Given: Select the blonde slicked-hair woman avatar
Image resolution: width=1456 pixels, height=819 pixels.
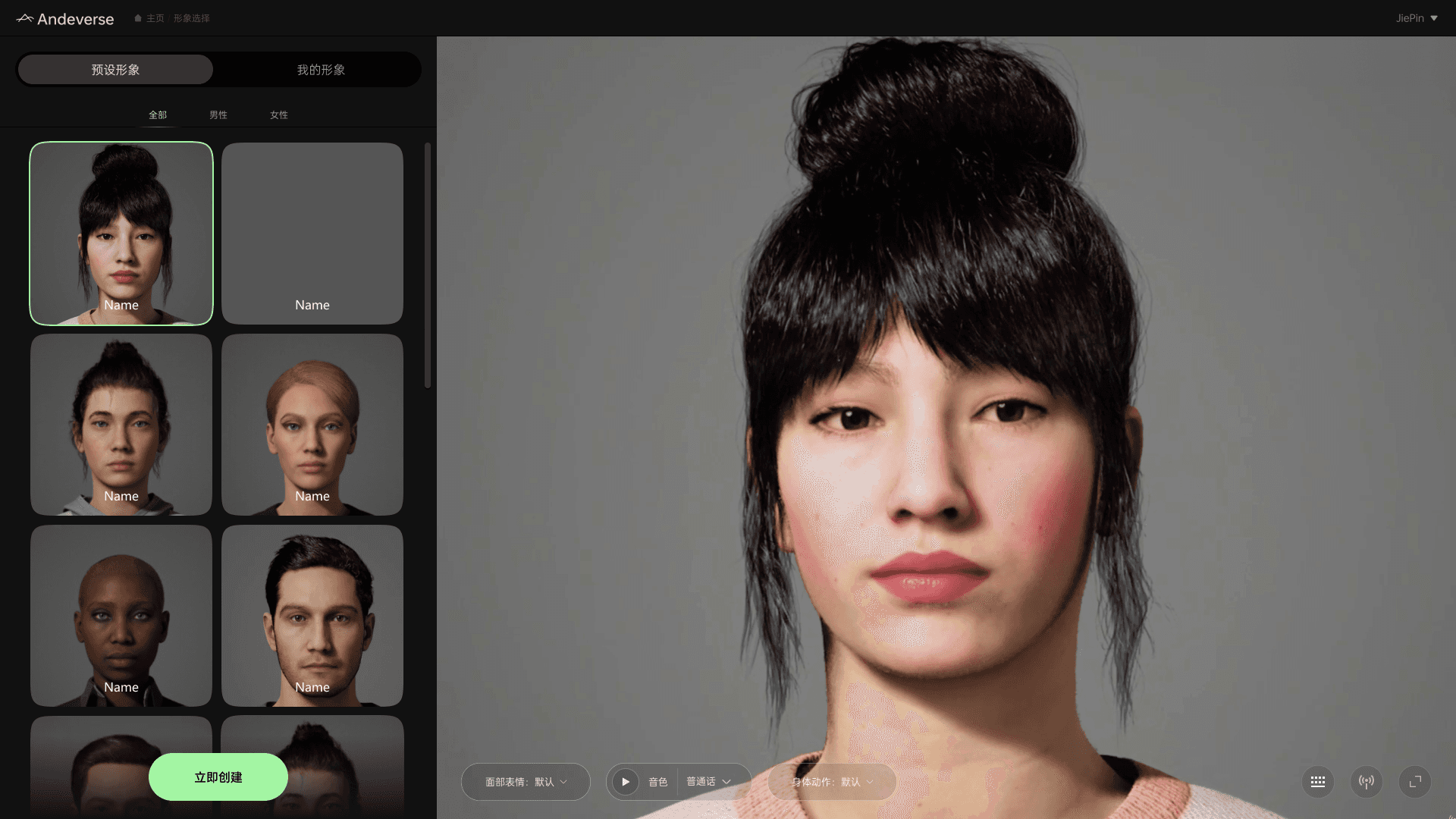Looking at the screenshot, I should [312, 425].
